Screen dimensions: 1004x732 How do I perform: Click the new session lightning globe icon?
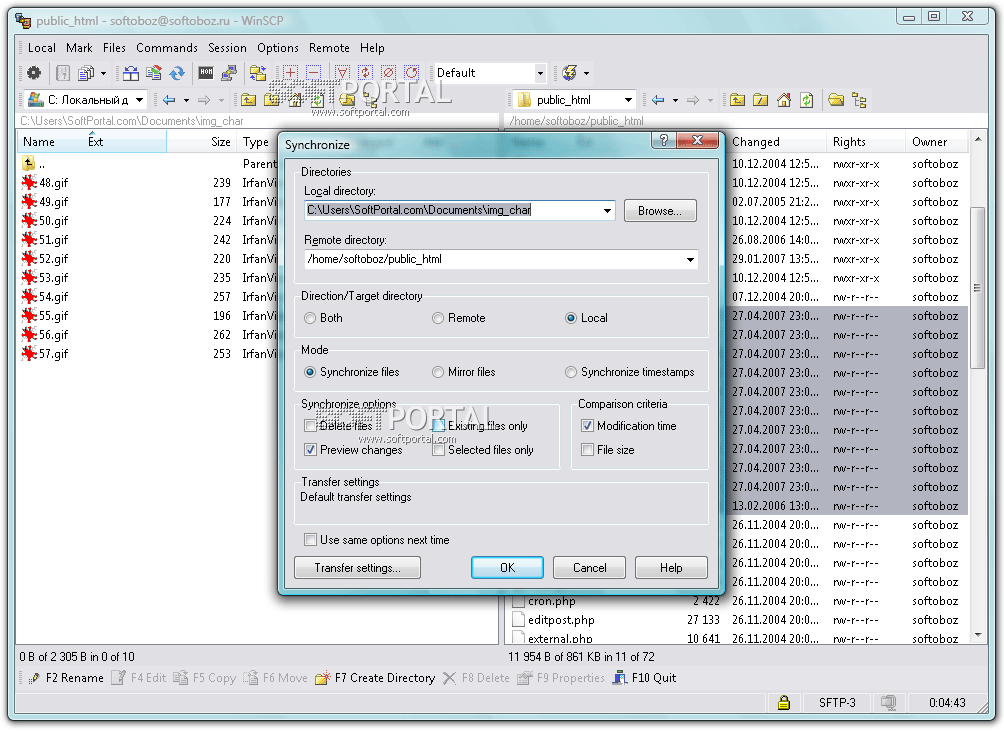pyautogui.click(x=569, y=73)
